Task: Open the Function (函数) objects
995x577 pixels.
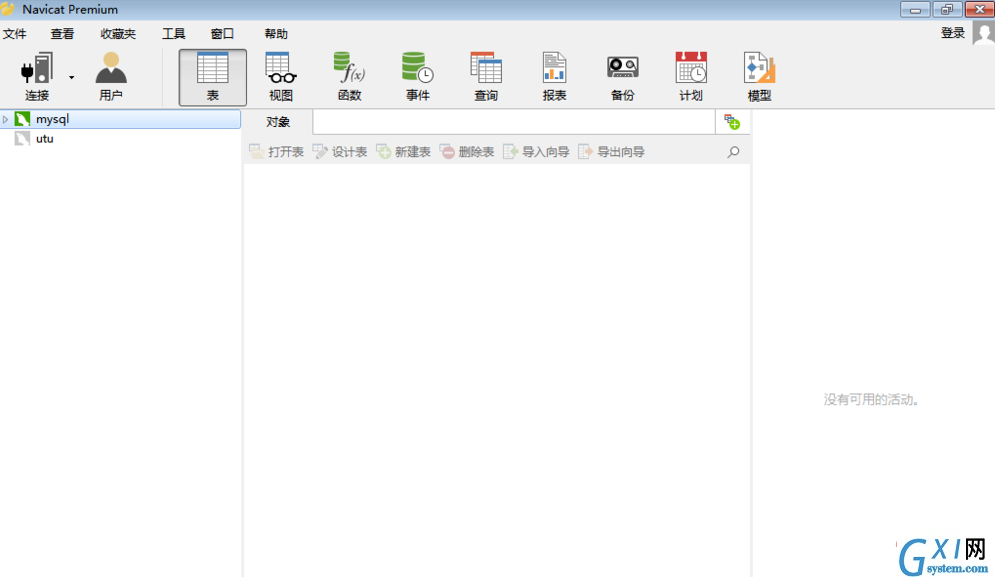Action: click(350, 77)
